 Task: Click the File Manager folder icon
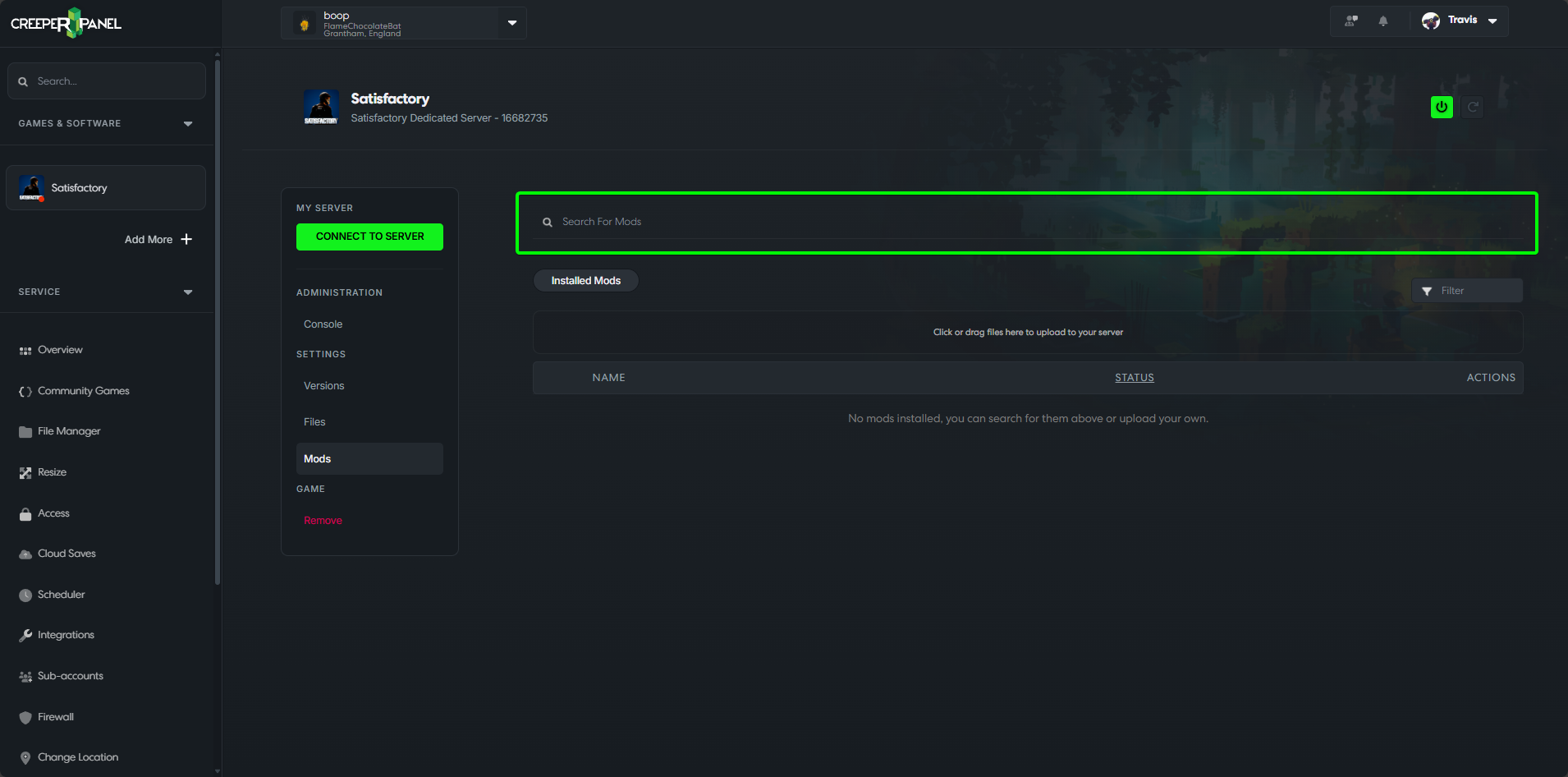[x=25, y=432]
